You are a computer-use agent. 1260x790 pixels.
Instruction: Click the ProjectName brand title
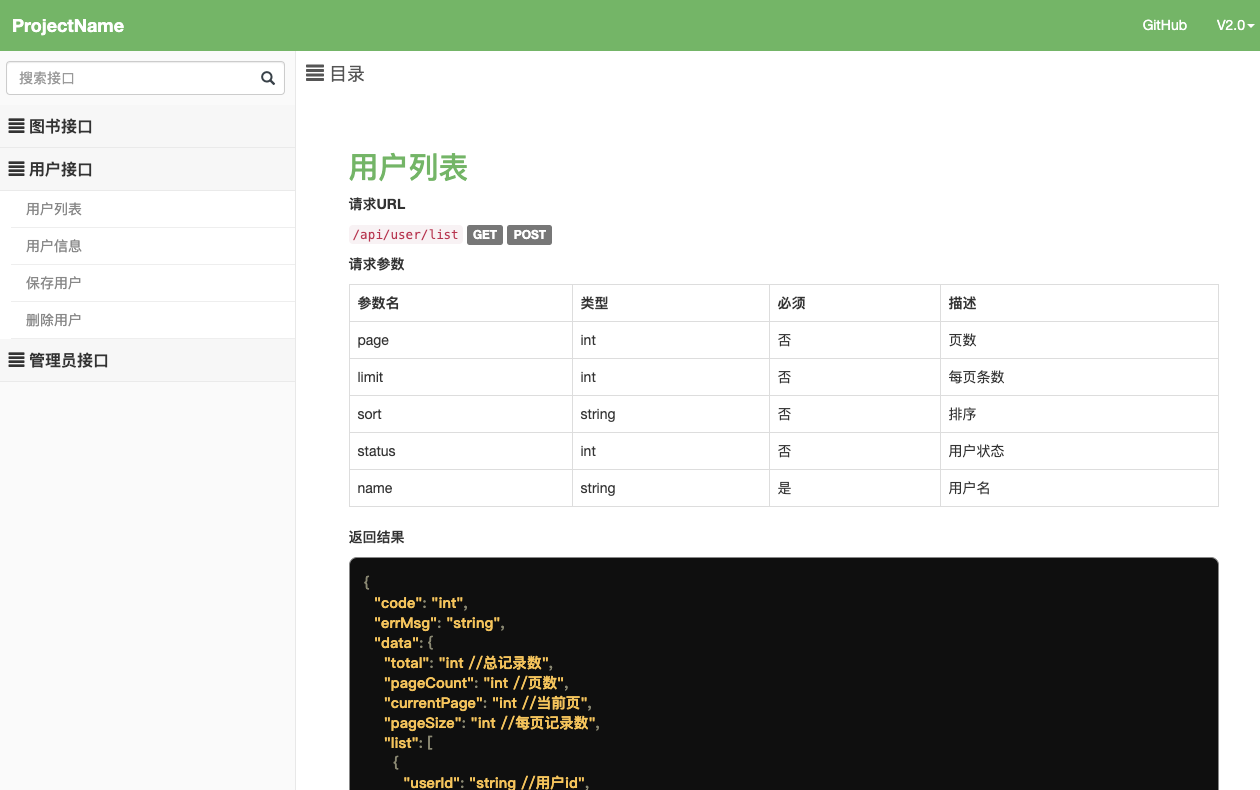point(68,26)
